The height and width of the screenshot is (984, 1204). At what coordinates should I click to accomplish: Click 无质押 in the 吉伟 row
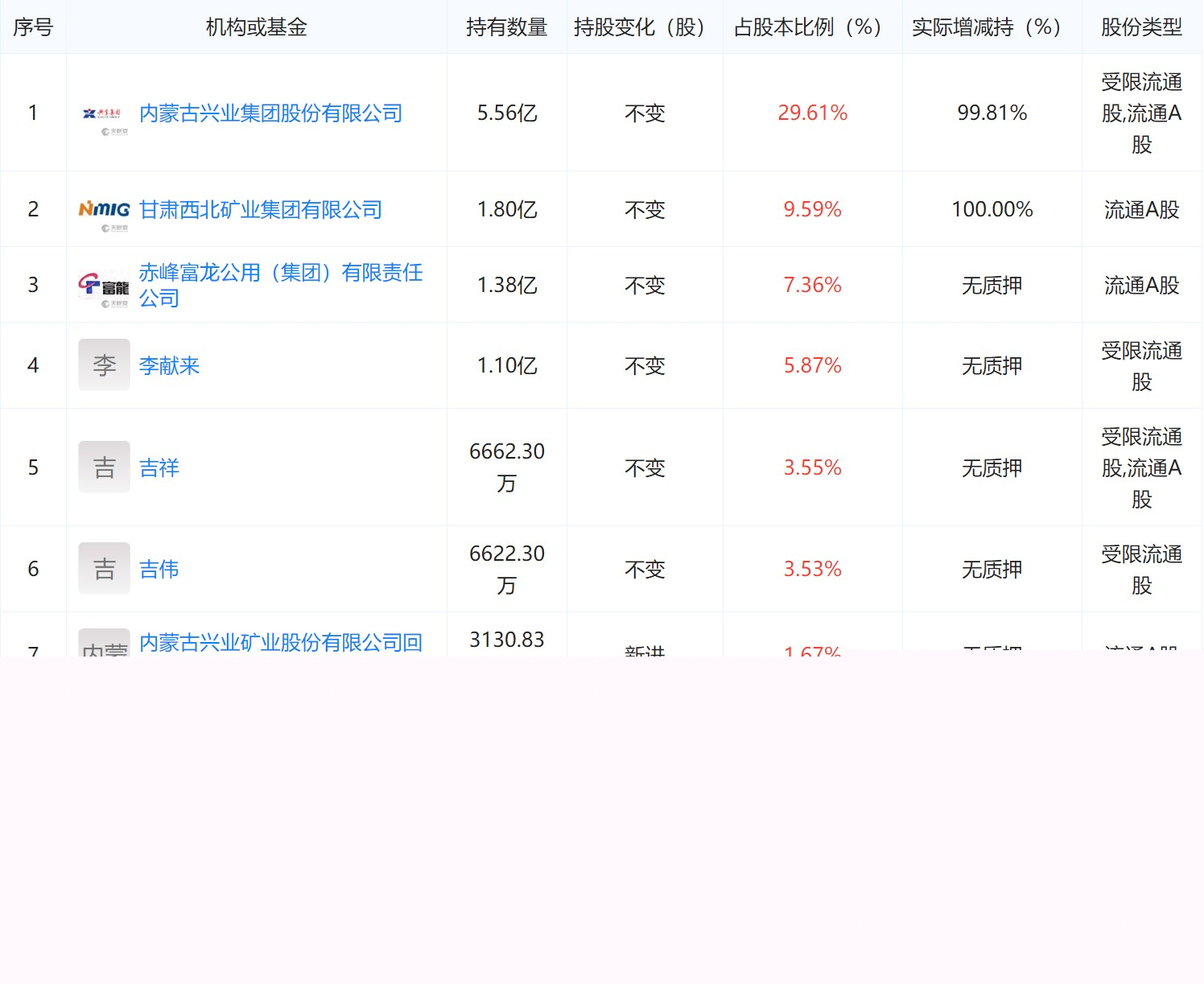click(992, 570)
